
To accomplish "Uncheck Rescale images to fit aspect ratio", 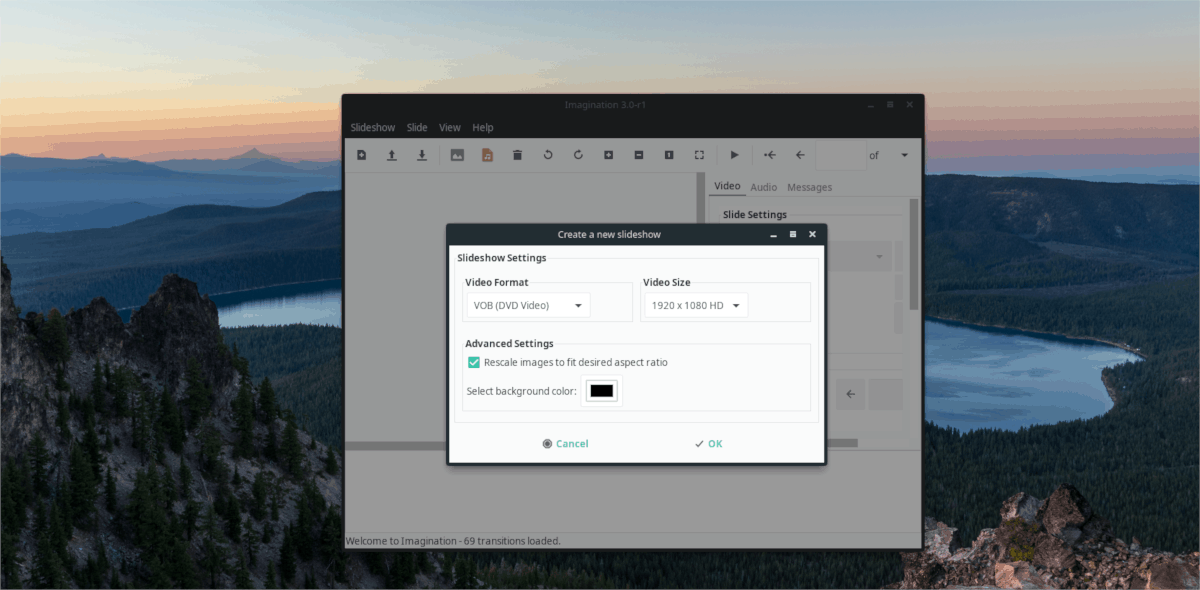I will click(474, 362).
